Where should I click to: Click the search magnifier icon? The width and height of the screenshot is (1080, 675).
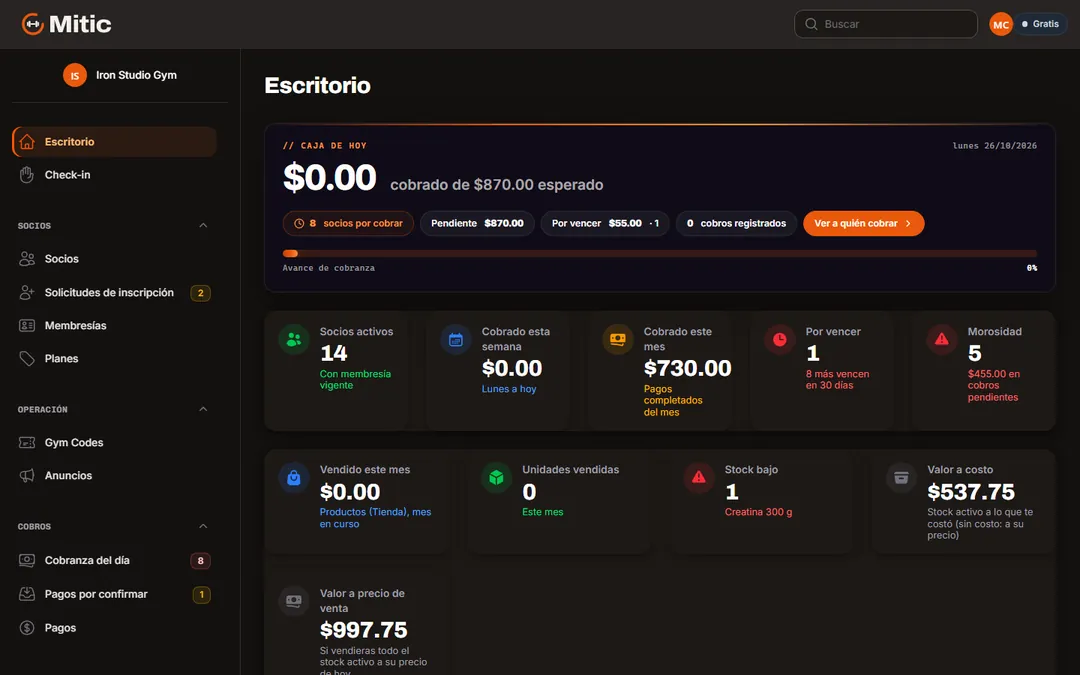tap(811, 24)
